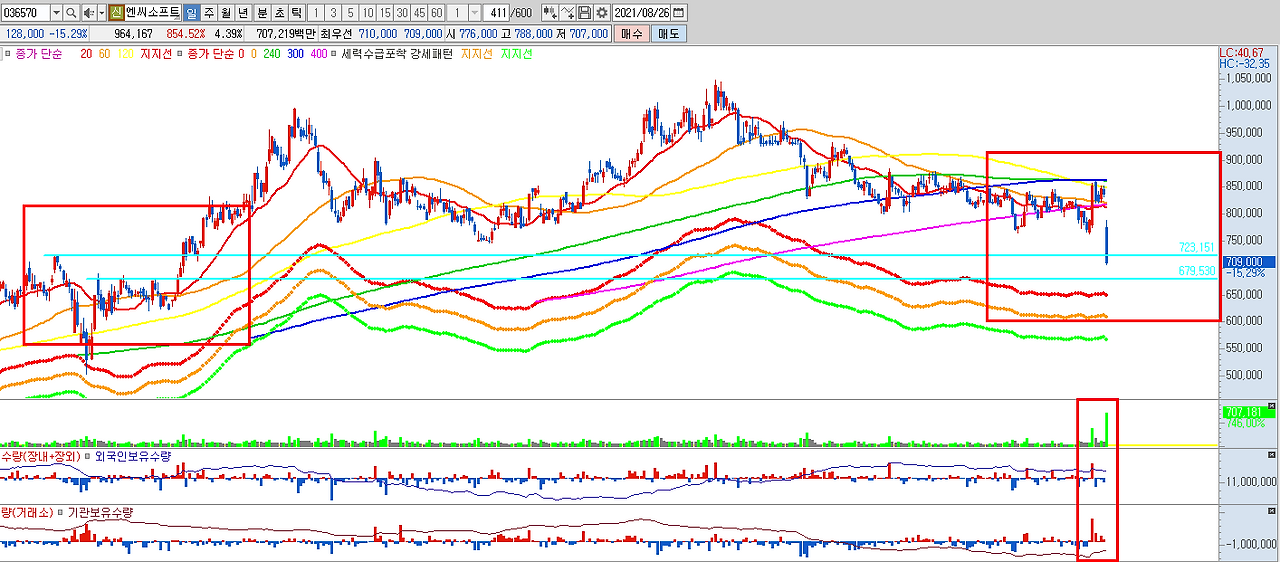1280x562 pixels.
Task: Click the small square before 외국인보유수량
Action: [87, 456]
